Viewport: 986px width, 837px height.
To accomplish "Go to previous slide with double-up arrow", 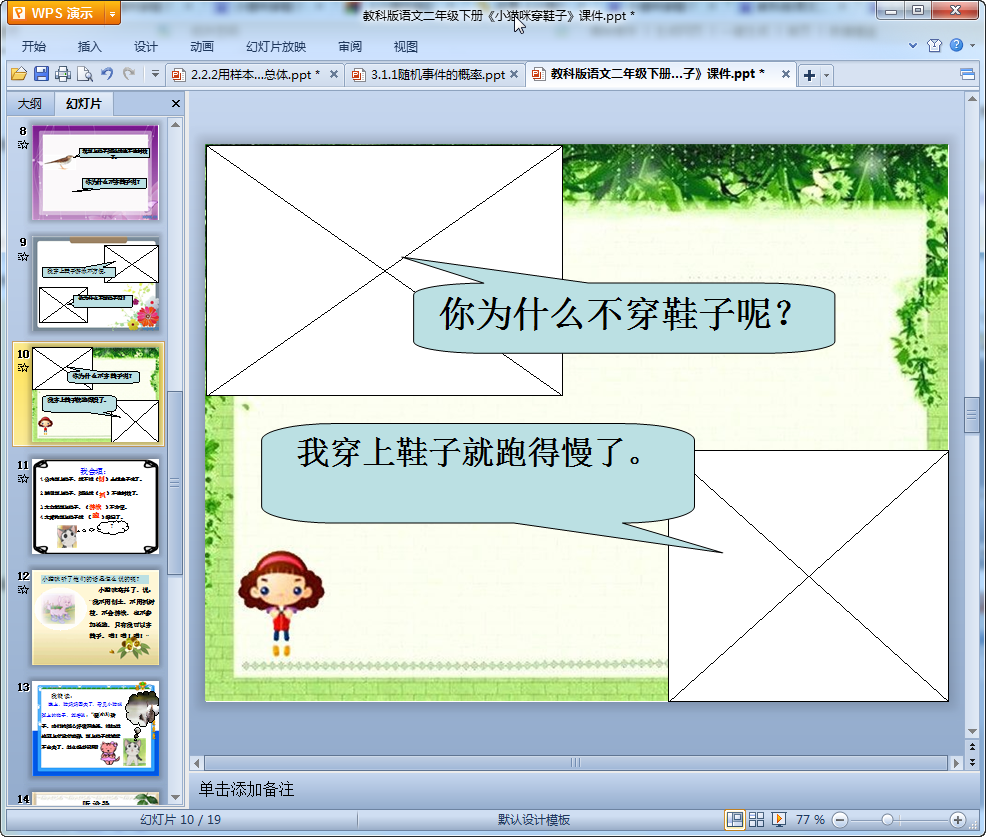I will (x=972, y=747).
